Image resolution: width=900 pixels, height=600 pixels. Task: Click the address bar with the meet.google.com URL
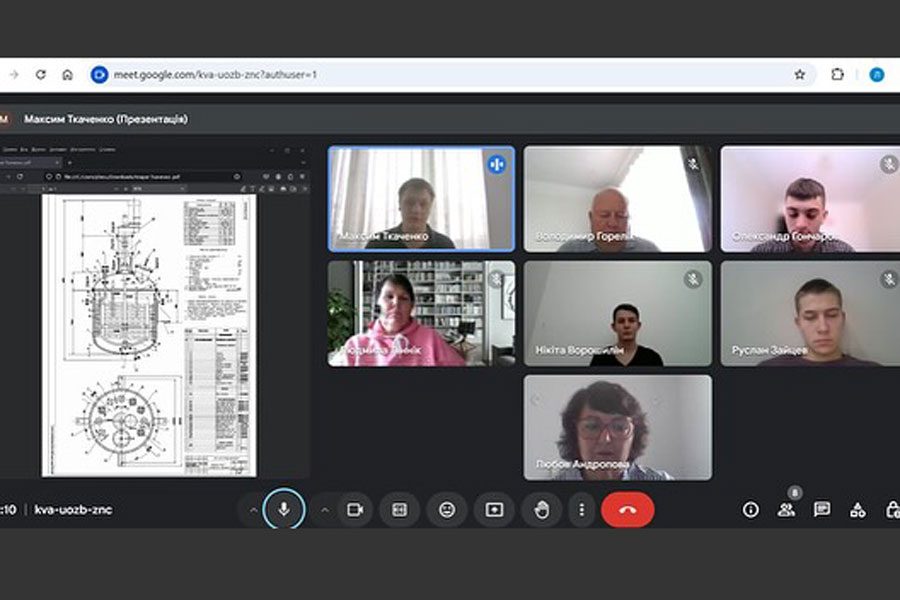click(452, 75)
